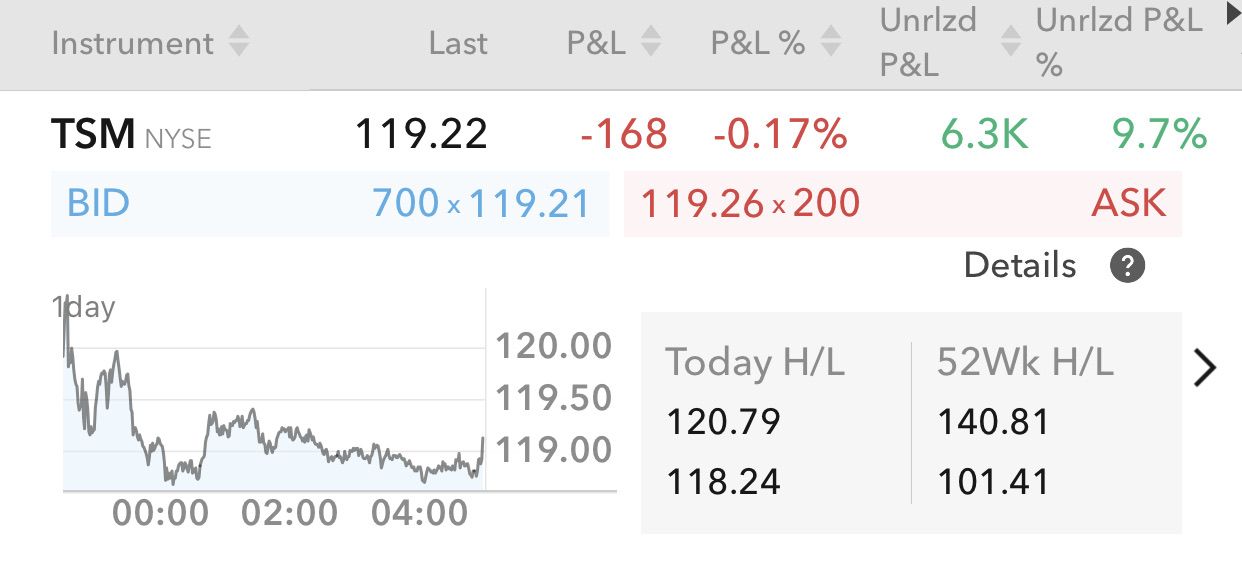Image resolution: width=1242 pixels, height=570 pixels.
Task: Tap the BID 700 x 119.21 box
Action: 330,204
